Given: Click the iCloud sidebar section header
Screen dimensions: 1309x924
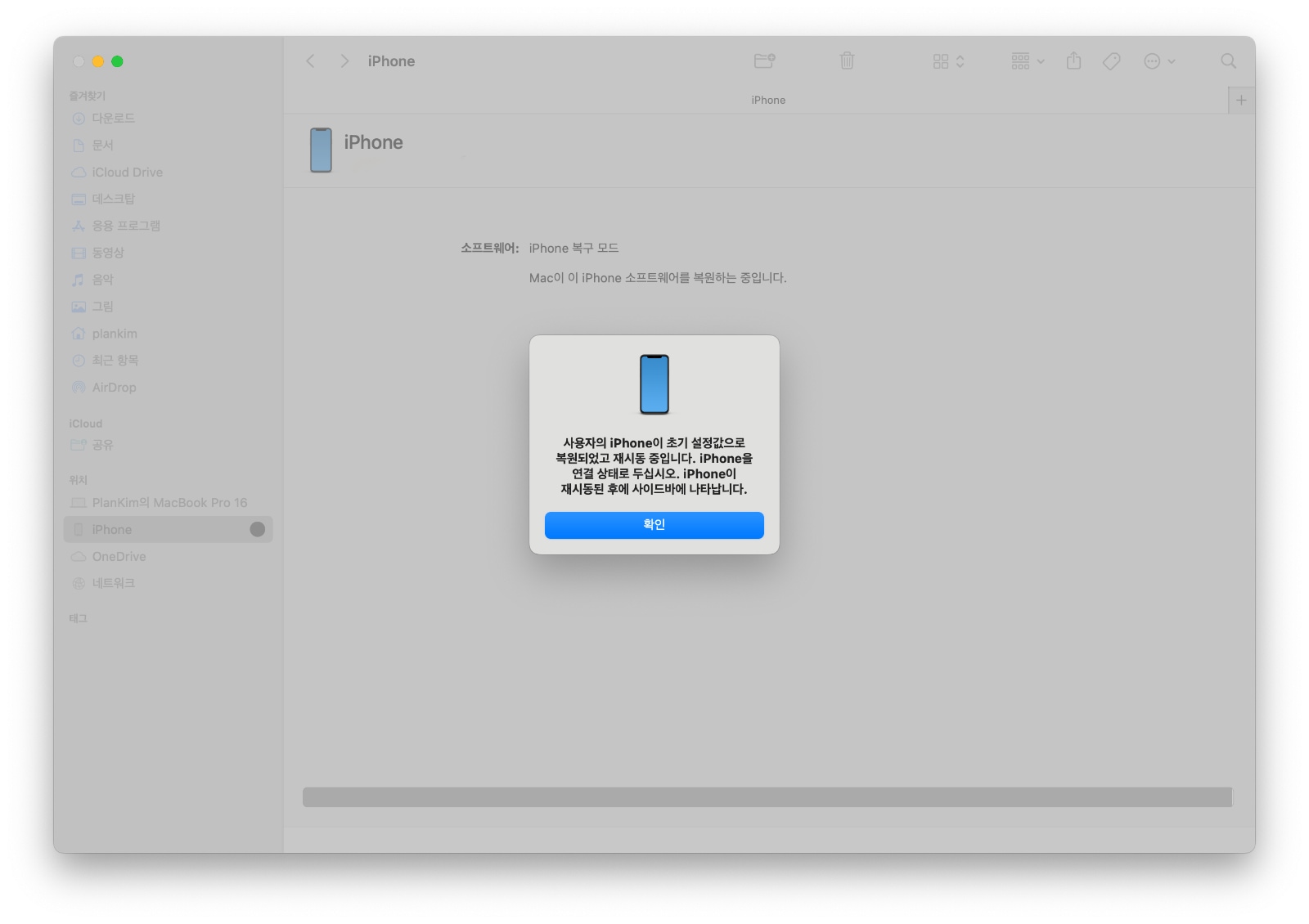Looking at the screenshot, I should (x=86, y=424).
